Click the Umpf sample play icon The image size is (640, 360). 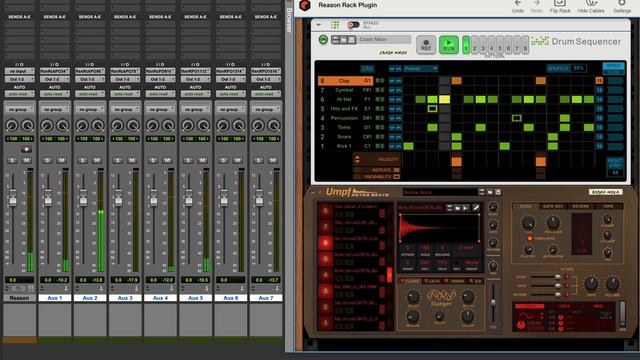click(x=465, y=208)
